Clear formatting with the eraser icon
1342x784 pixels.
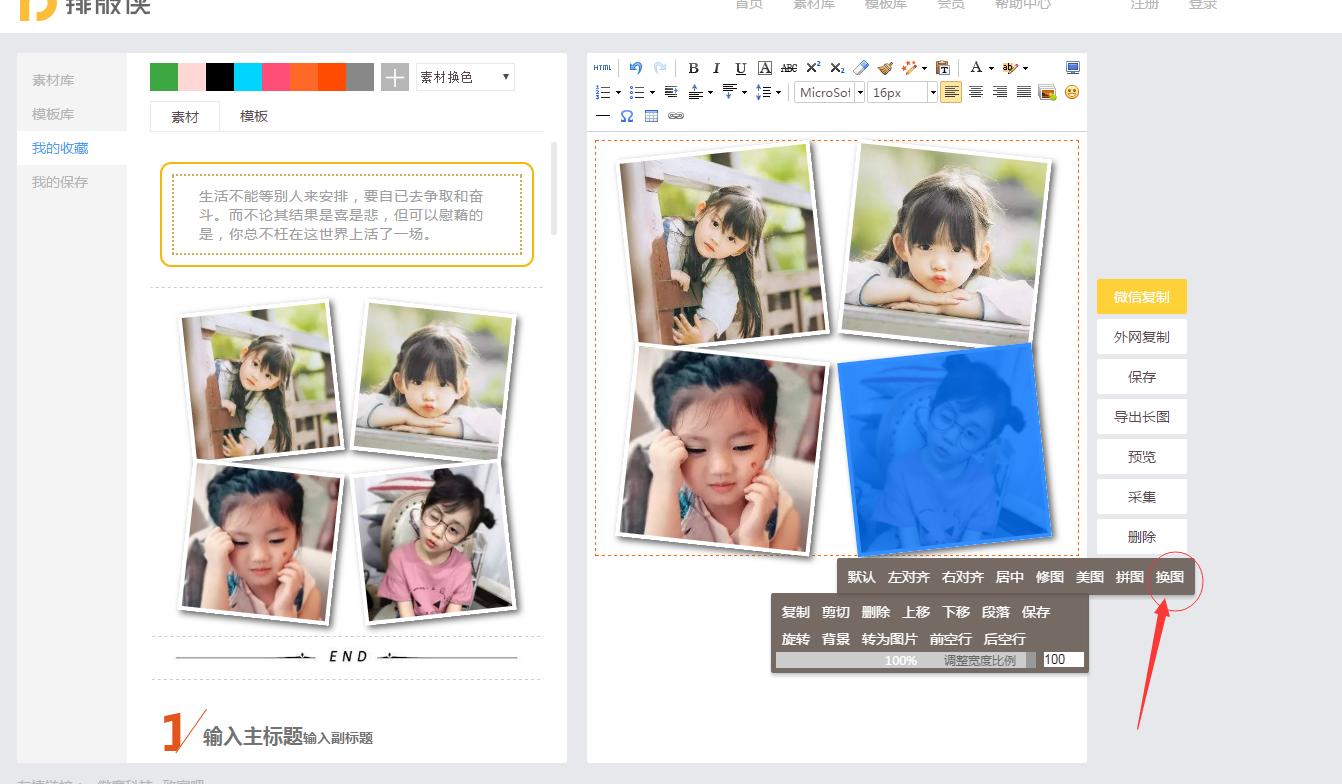[860, 67]
